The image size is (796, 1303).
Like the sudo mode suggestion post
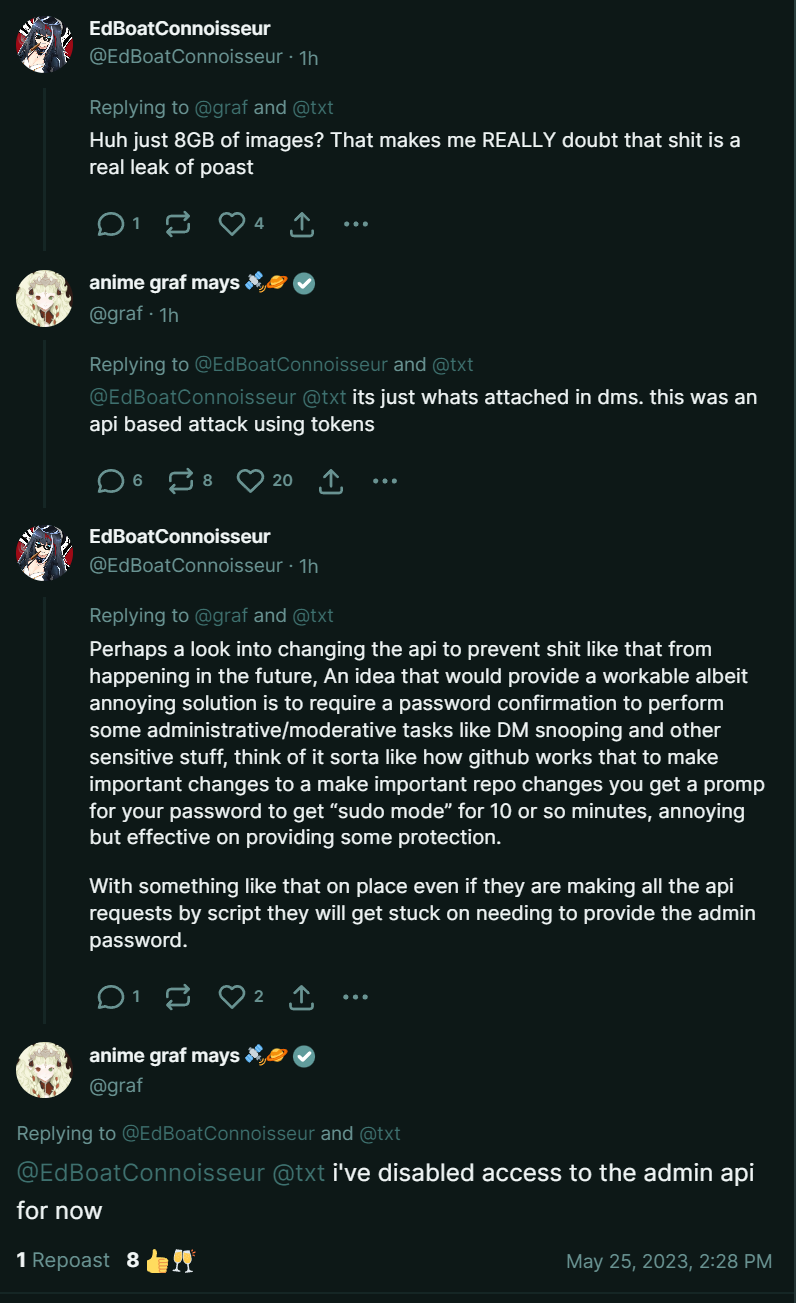pyautogui.click(x=232, y=996)
